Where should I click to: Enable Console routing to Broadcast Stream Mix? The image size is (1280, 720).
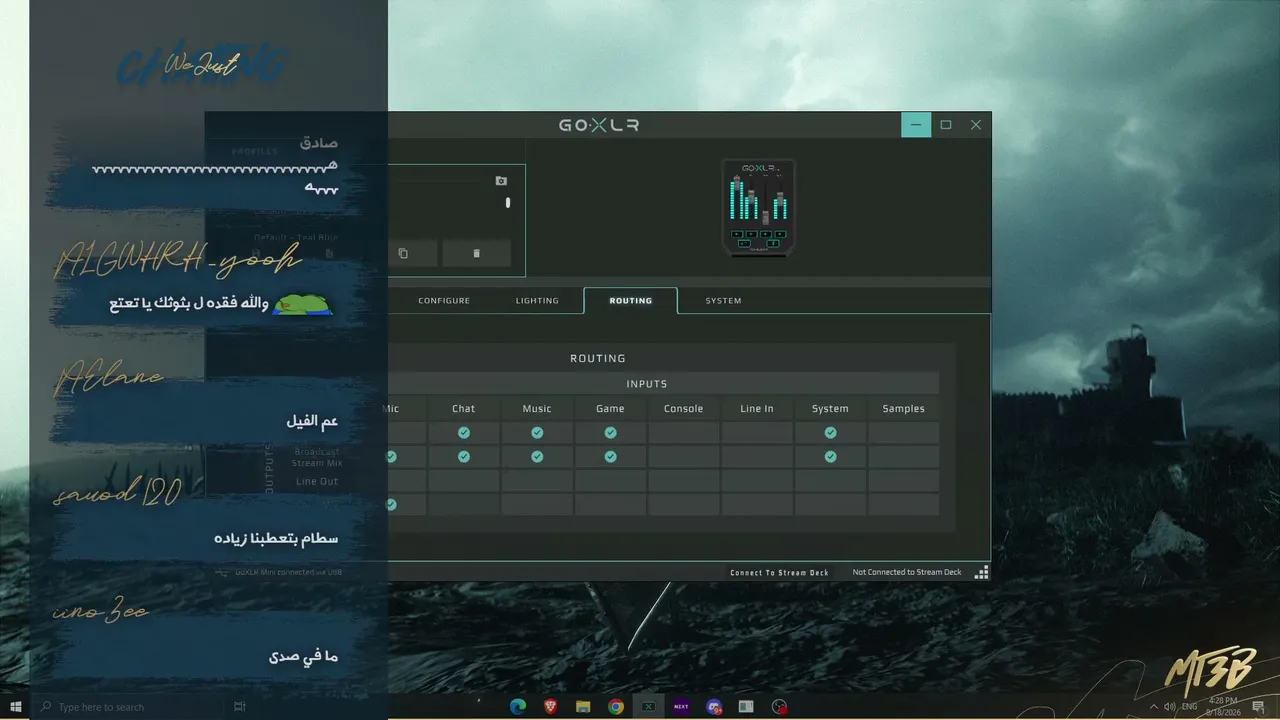[684, 457]
